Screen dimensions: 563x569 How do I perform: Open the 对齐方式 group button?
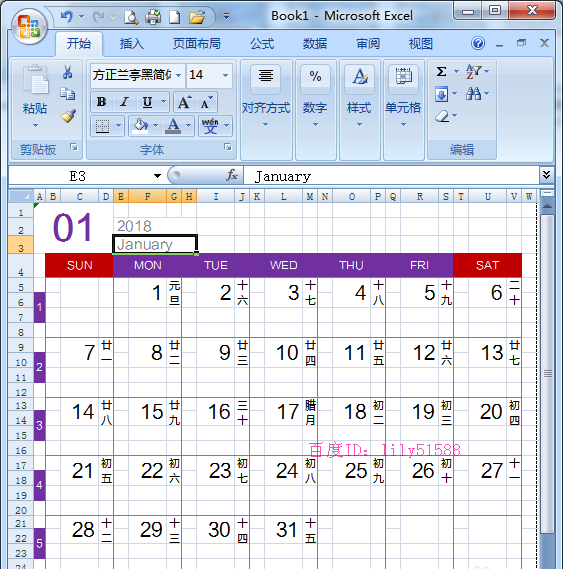click(x=266, y=109)
